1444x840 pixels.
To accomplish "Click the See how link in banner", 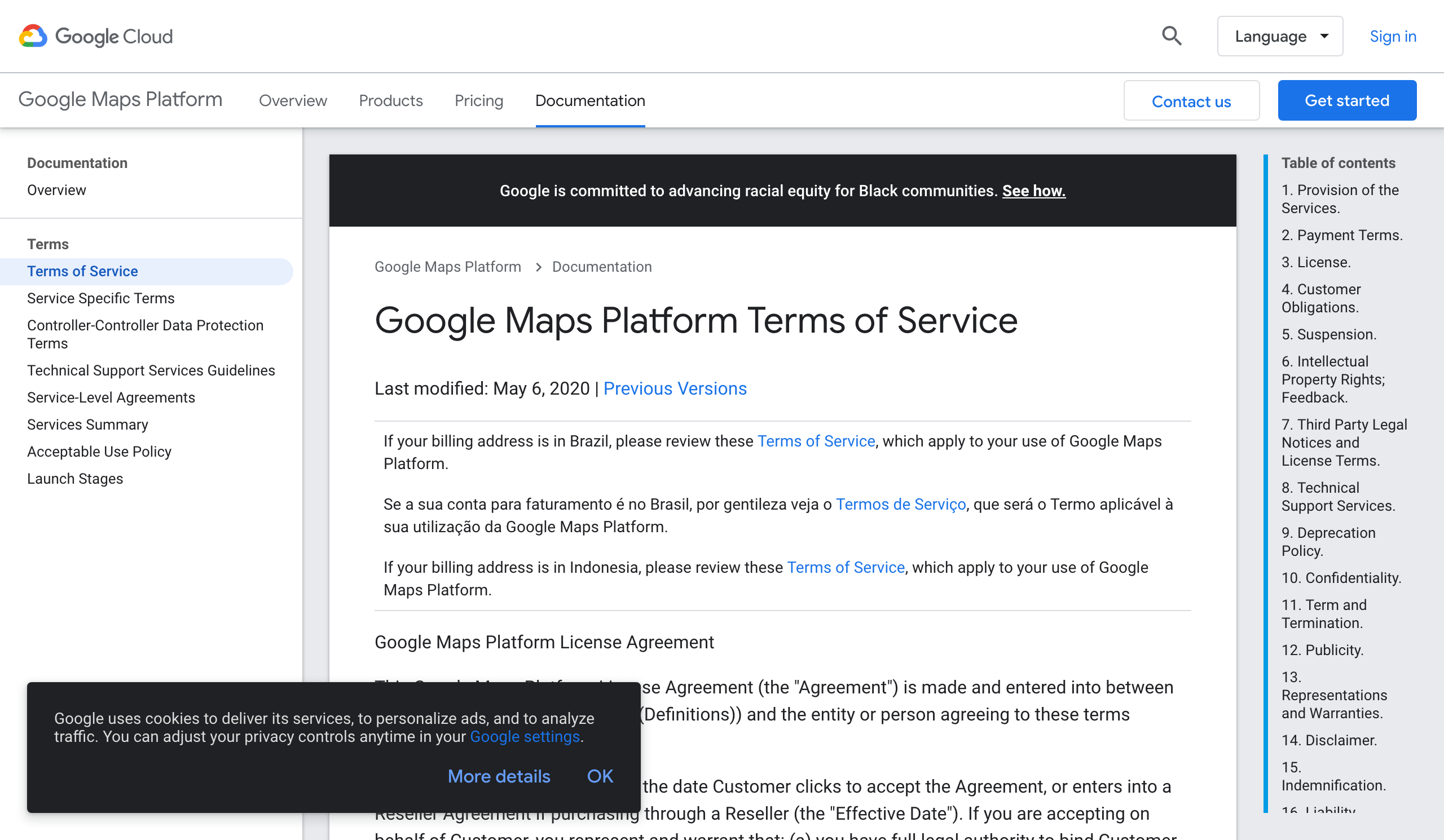I will tap(1034, 191).
